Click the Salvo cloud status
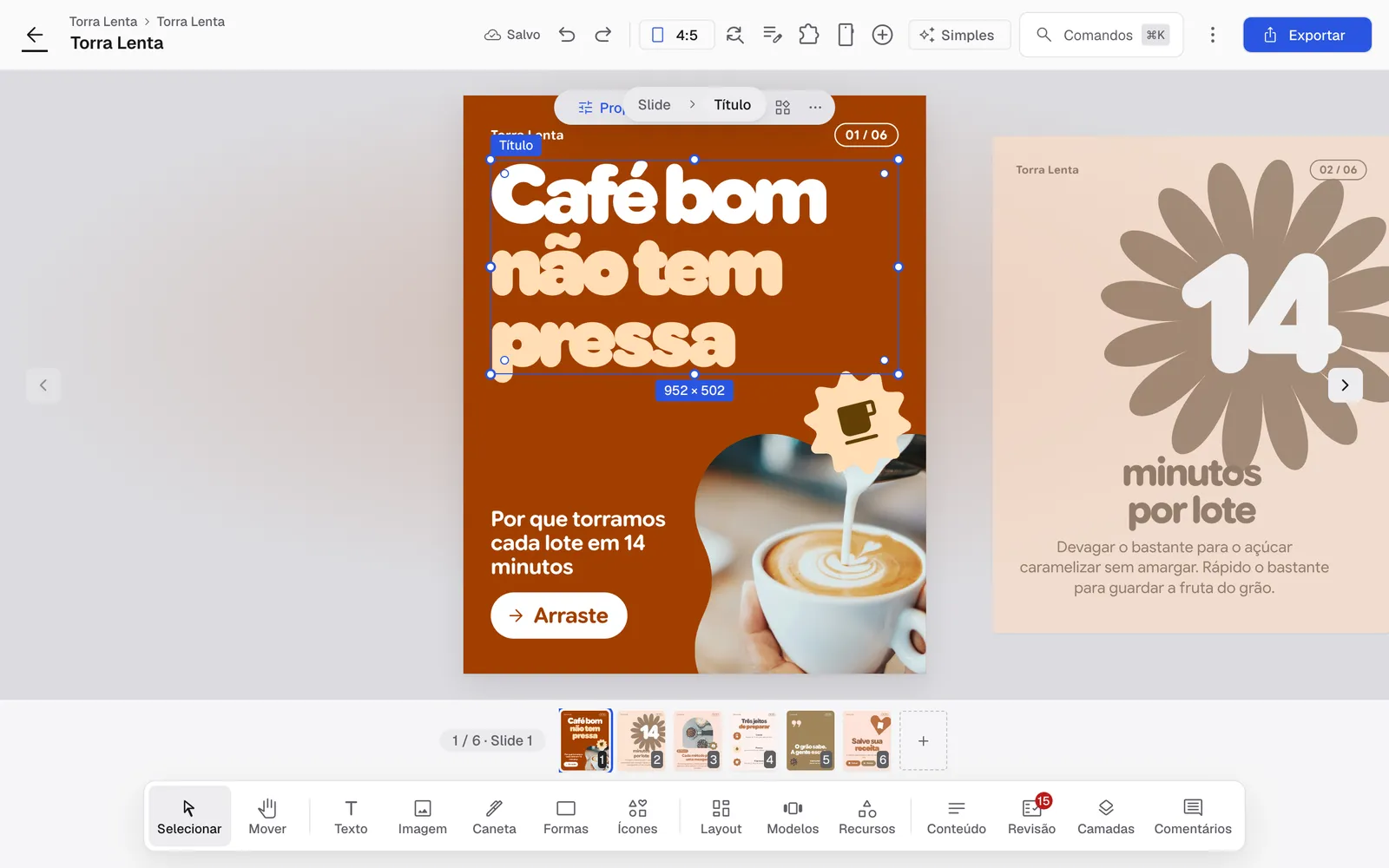Screen dimensions: 1389x868 [x=512, y=35]
